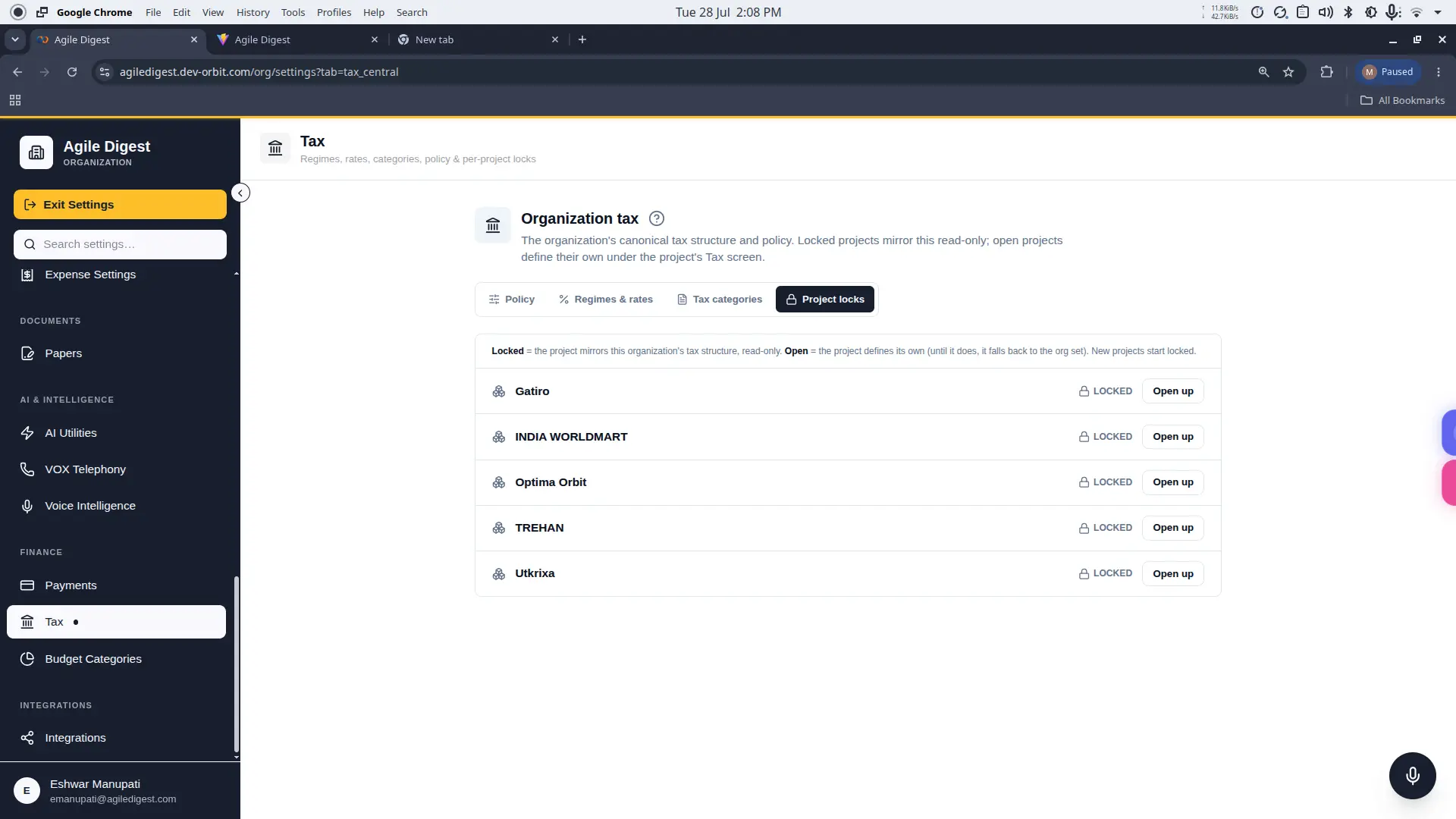
Task: Click the Payments card icon
Action: click(x=27, y=585)
